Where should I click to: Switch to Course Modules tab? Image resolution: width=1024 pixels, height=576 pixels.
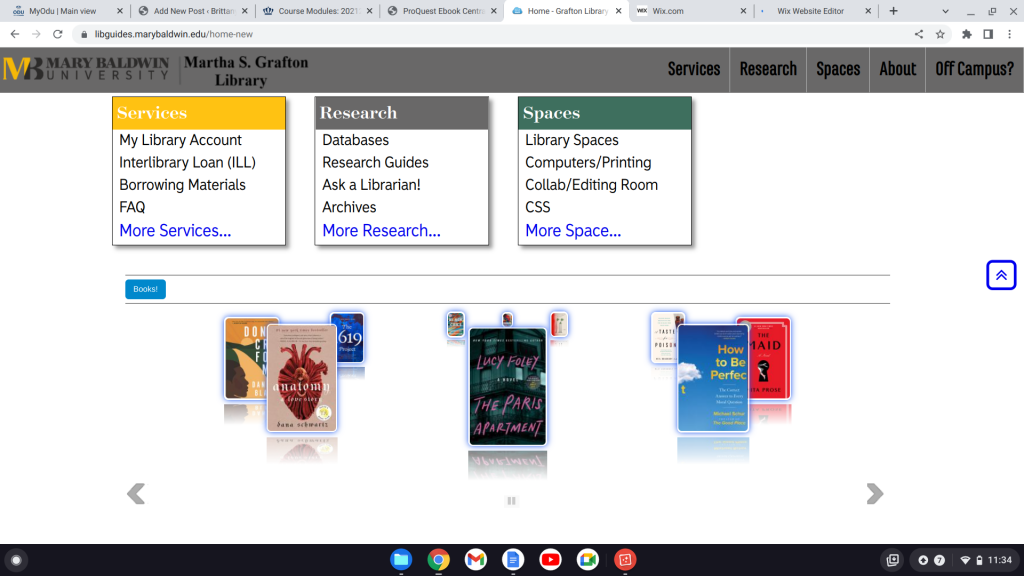[317, 11]
